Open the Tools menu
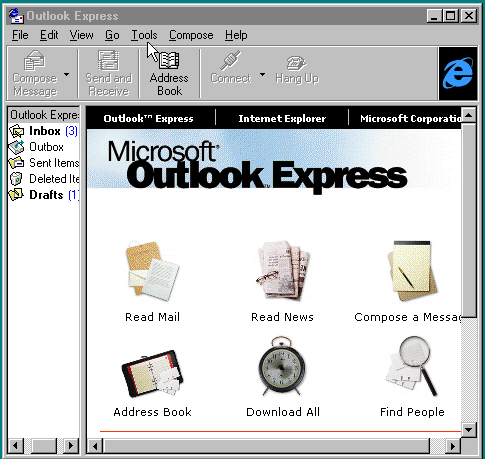Viewport: 485px width, 459px height. pyautogui.click(x=144, y=35)
